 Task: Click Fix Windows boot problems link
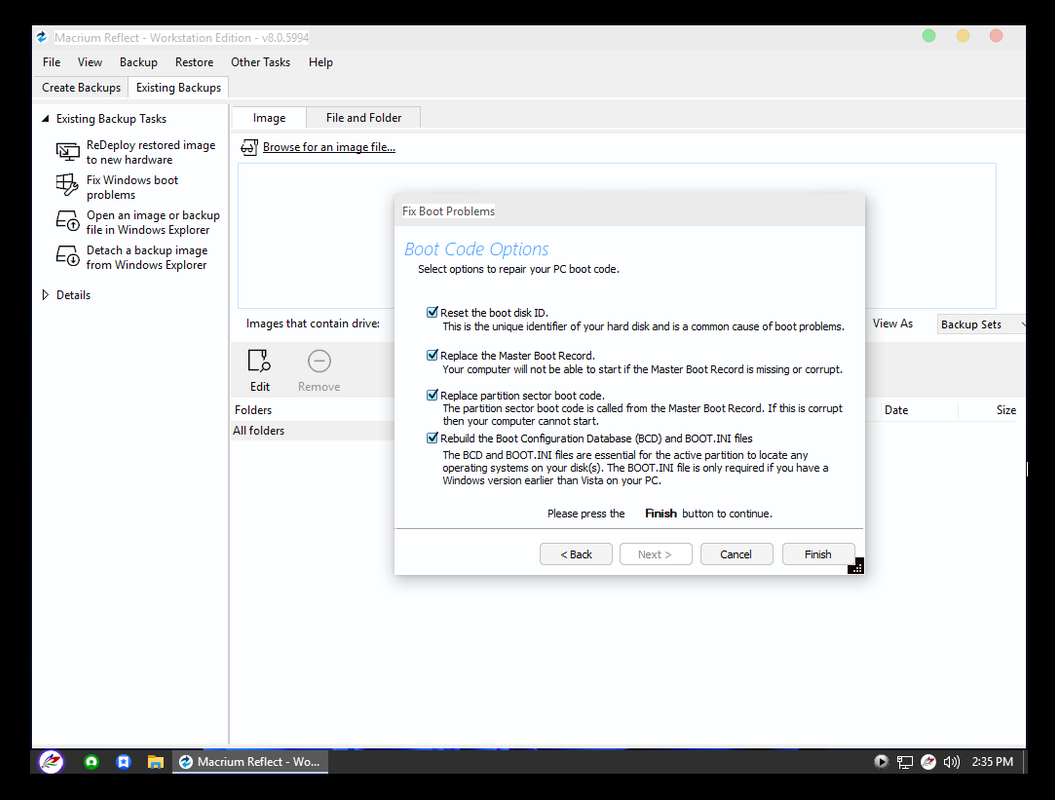pyautogui.click(x=132, y=187)
